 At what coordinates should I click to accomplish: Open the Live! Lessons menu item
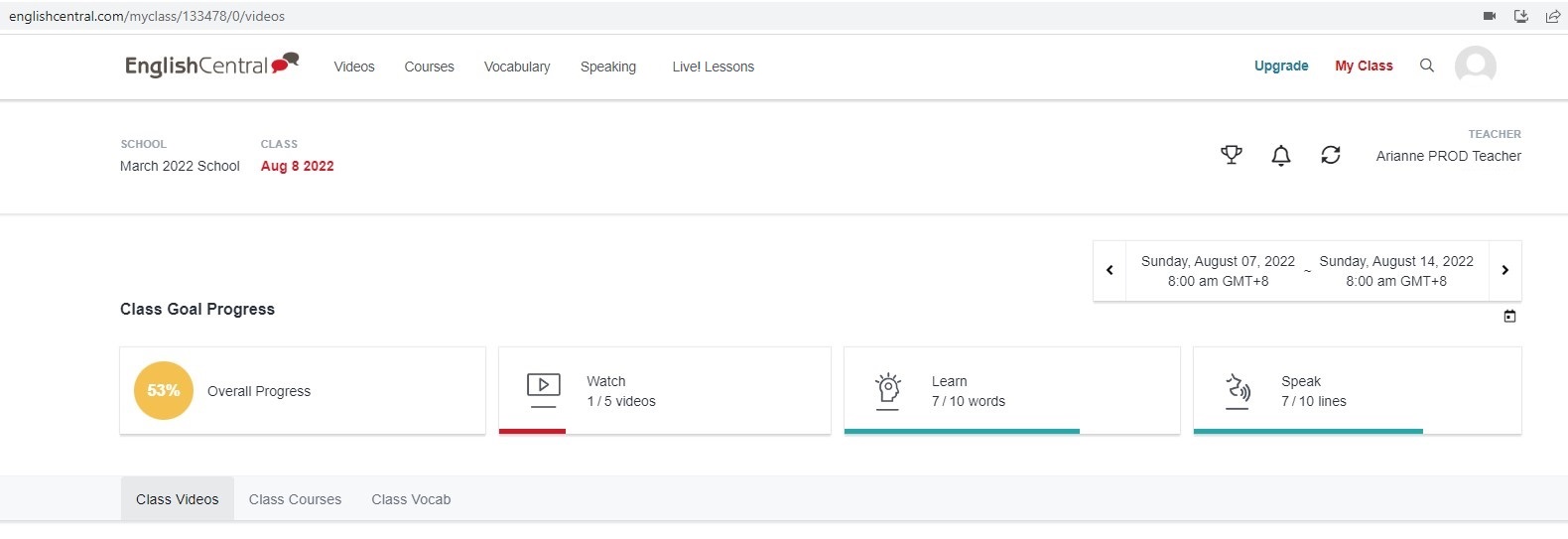(x=713, y=67)
